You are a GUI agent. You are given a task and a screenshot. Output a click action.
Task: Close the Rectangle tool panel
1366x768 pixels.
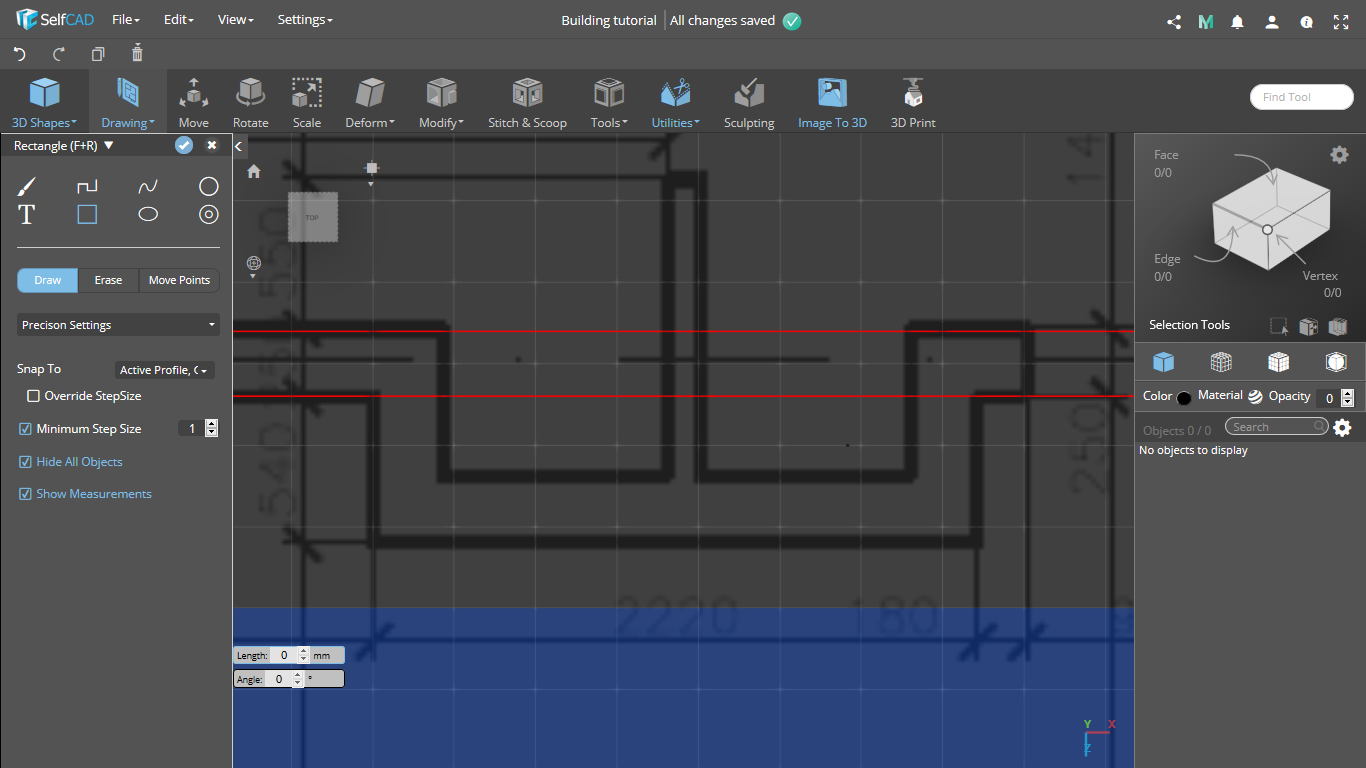point(212,146)
